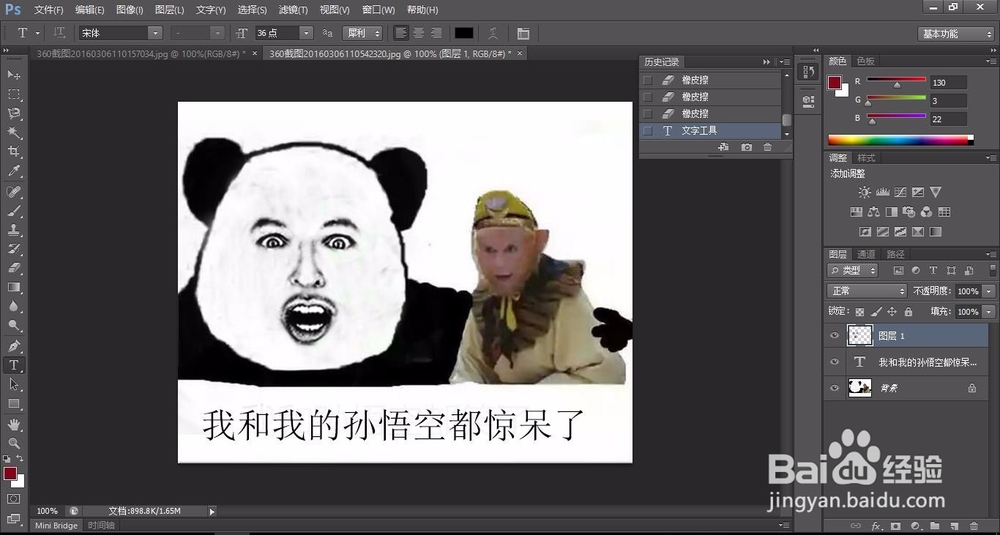Toggle quick mask mode
Image resolution: width=1000 pixels, height=535 pixels.
coord(13,499)
